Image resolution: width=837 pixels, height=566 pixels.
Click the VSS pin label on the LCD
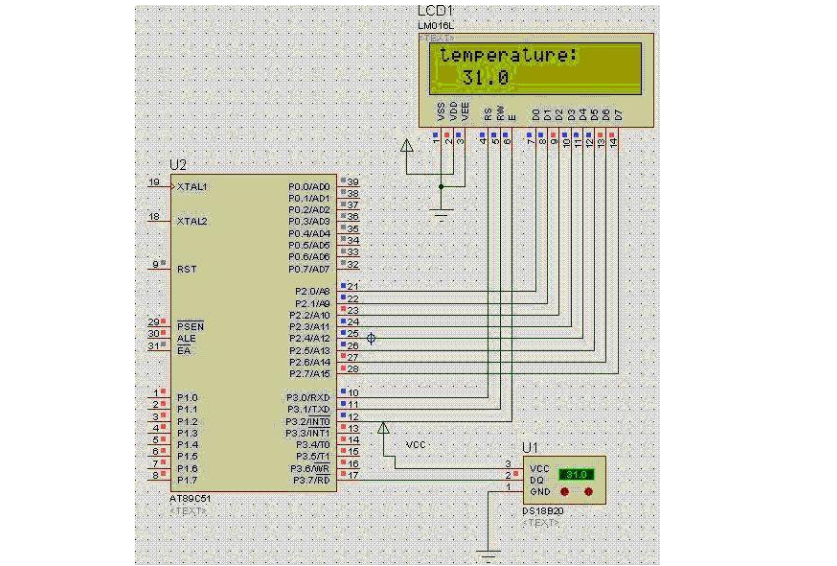tap(441, 112)
